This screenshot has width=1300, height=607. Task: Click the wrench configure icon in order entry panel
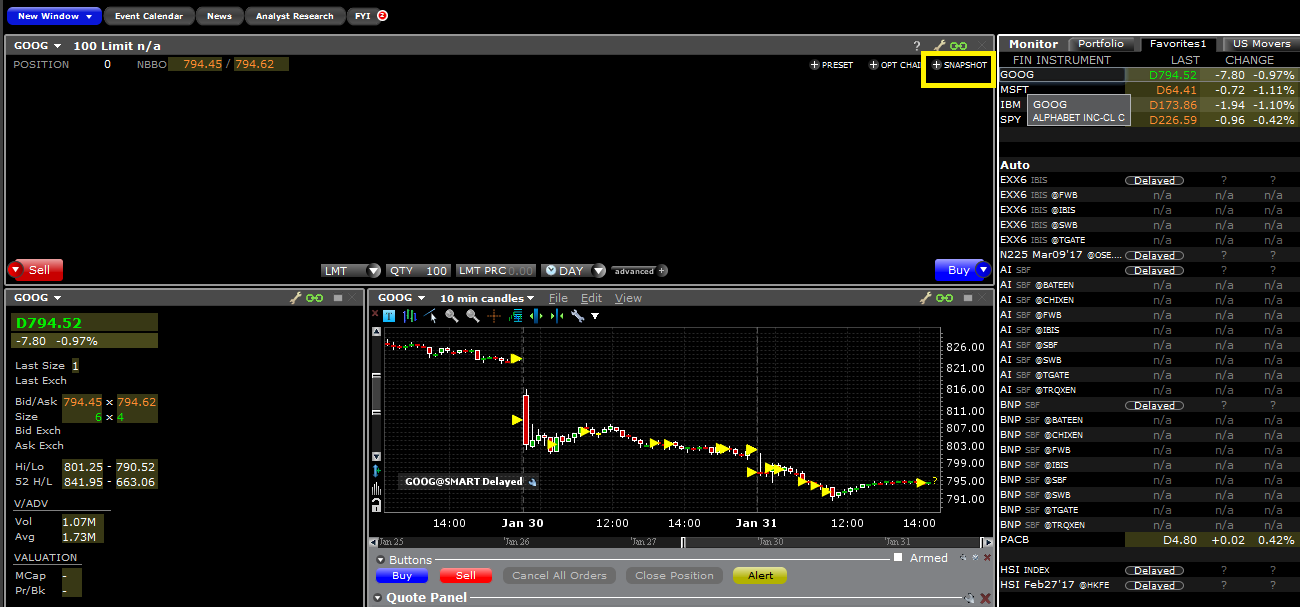click(x=939, y=46)
